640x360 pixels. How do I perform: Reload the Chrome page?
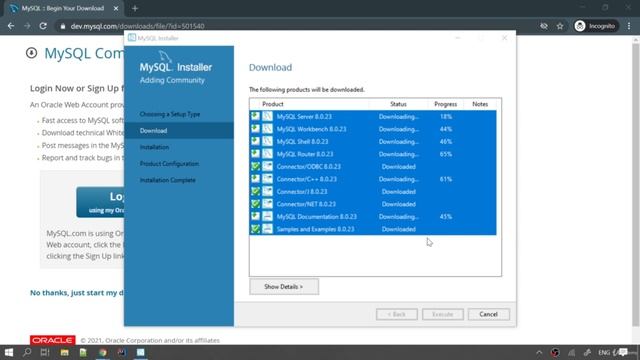pos(43,26)
